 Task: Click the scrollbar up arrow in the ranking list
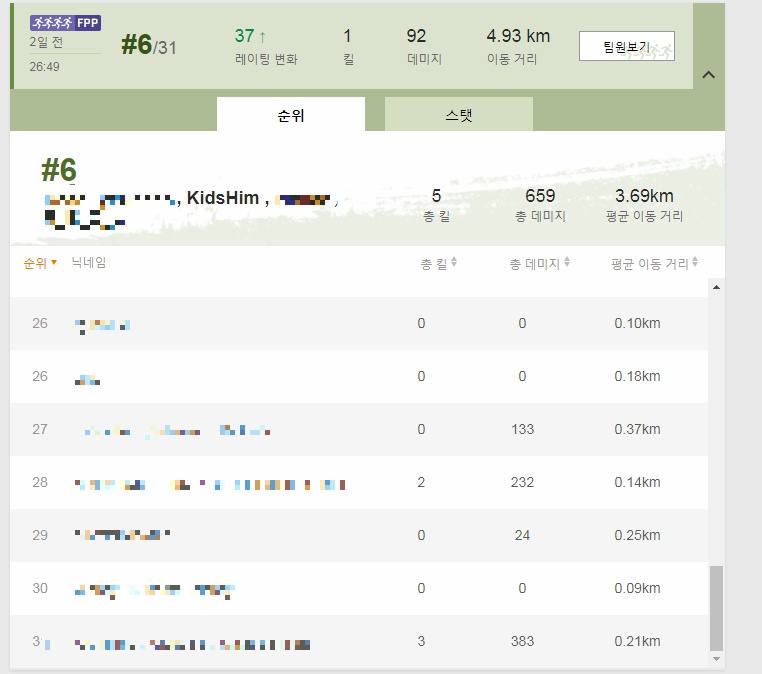click(716, 287)
